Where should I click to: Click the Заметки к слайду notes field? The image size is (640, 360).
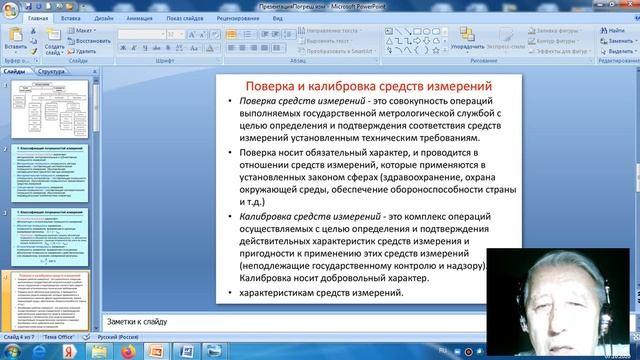(295, 322)
